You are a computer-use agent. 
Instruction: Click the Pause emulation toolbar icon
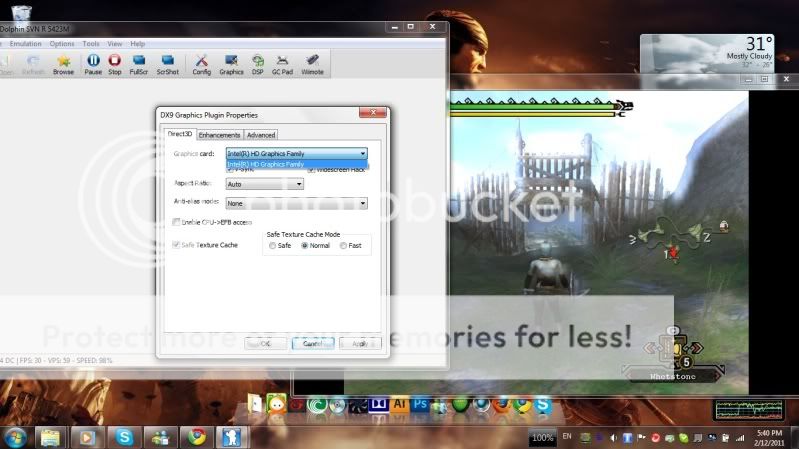coord(93,64)
